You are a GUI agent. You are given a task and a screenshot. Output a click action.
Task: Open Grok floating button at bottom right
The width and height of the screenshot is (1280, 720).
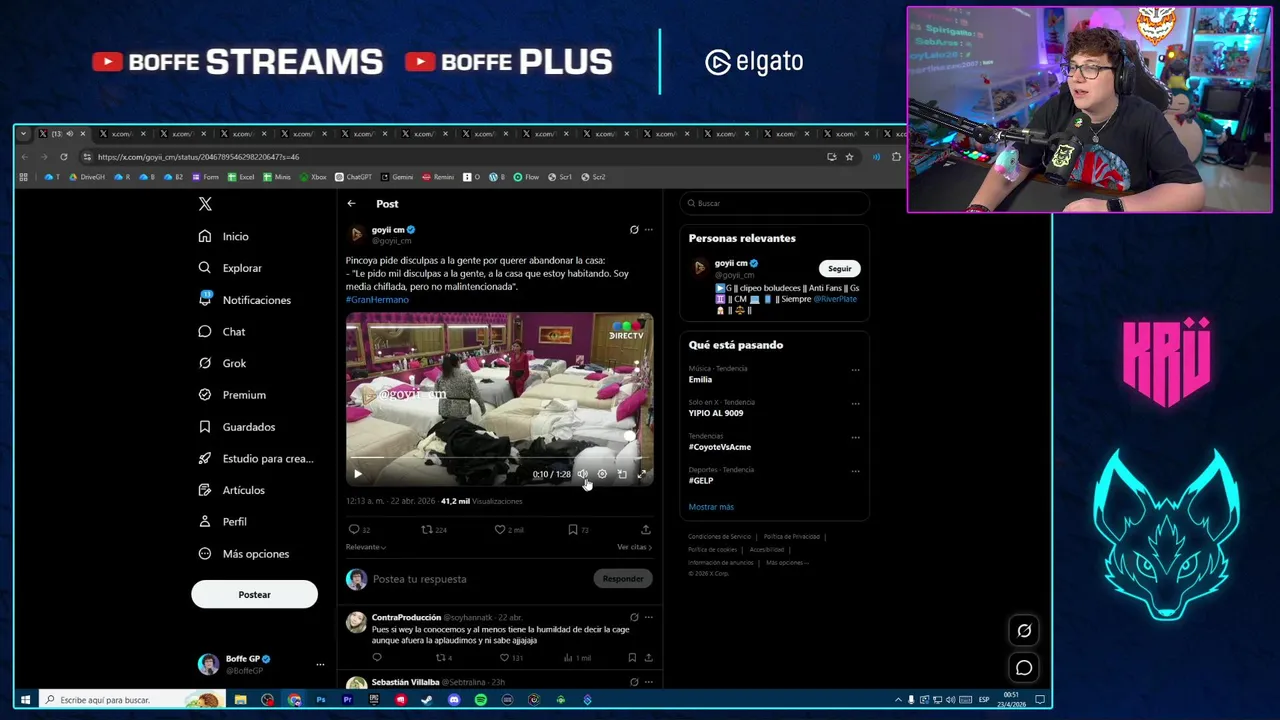[x=1024, y=631]
